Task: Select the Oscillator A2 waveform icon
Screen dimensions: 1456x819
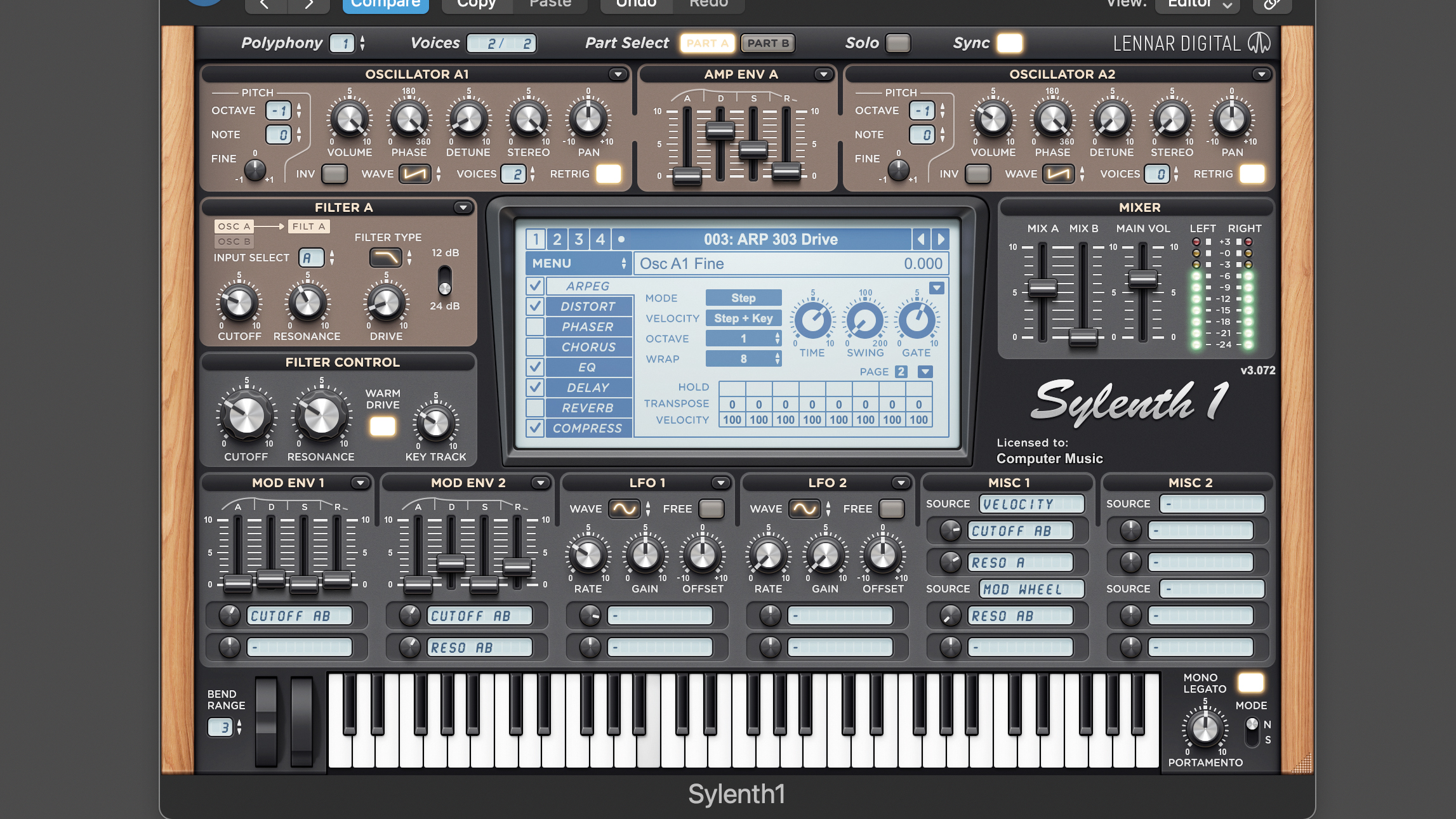Action: [1059, 174]
